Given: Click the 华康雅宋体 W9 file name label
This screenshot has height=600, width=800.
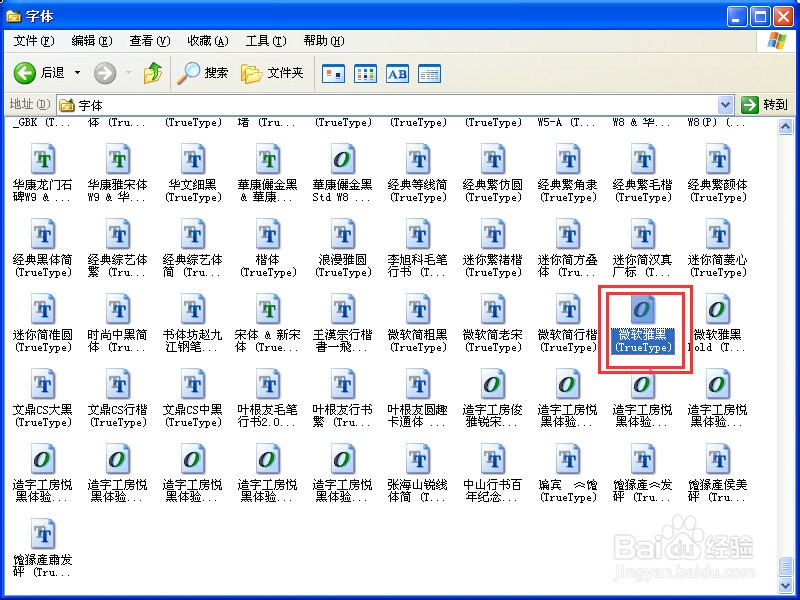Looking at the screenshot, I should click(118, 191).
